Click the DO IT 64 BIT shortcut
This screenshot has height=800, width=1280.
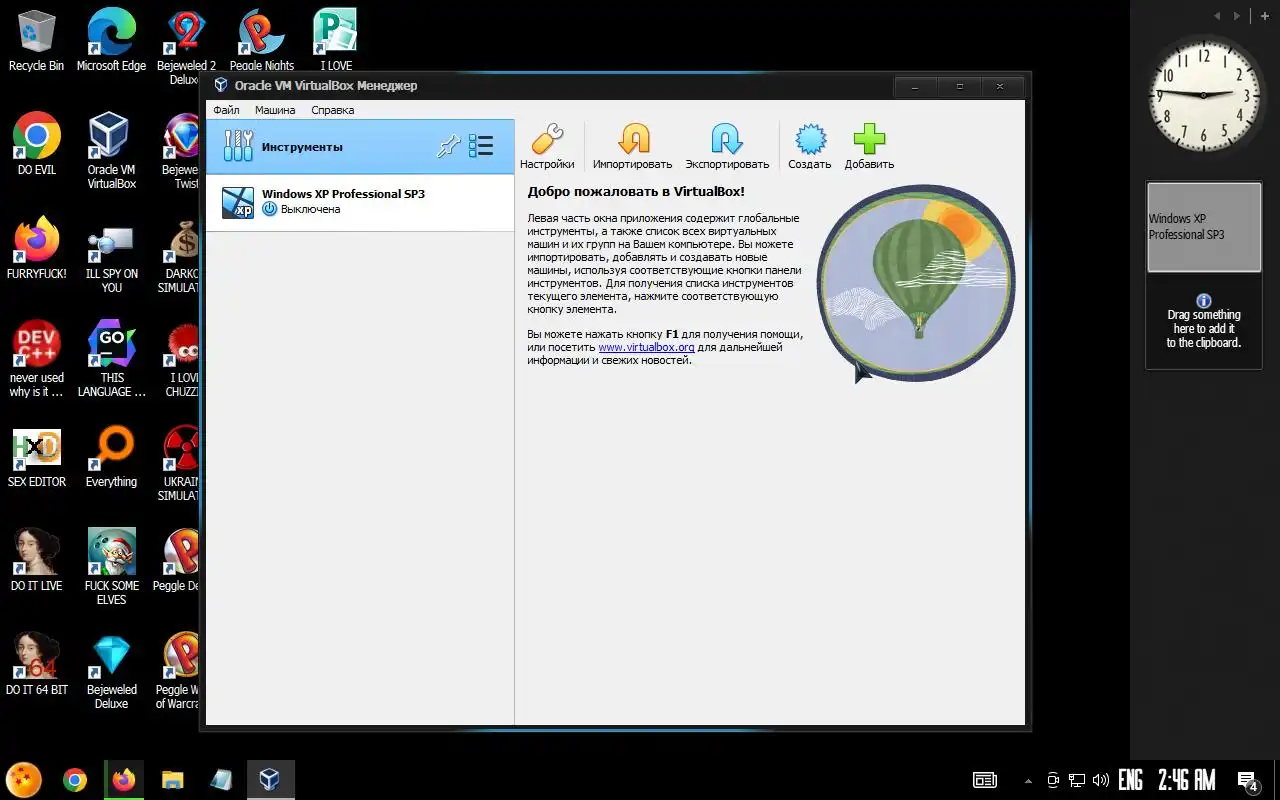[x=37, y=664]
